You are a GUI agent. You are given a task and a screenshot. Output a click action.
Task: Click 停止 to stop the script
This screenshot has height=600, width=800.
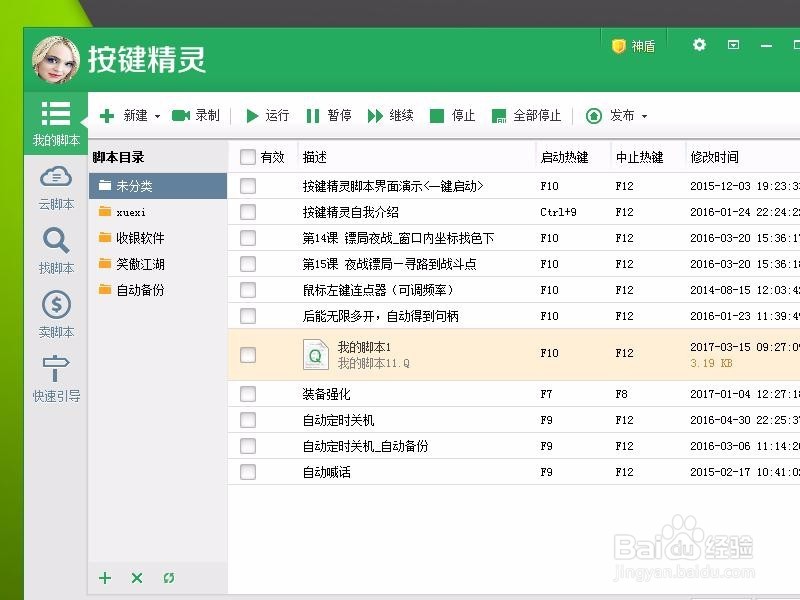click(x=453, y=116)
